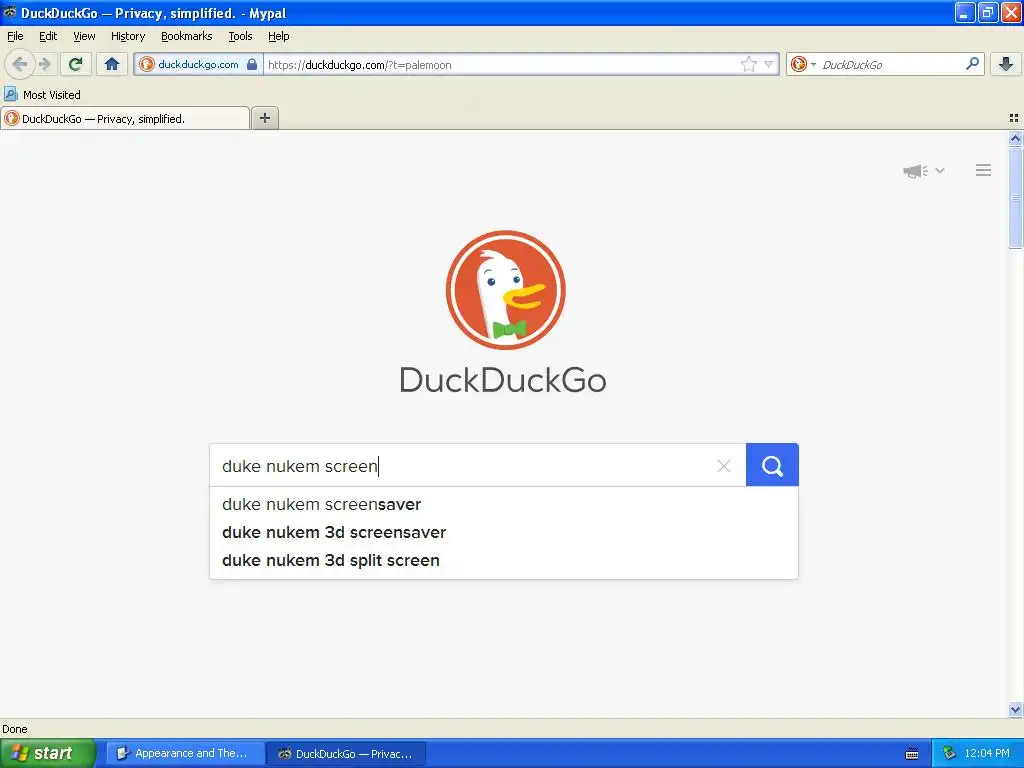Clear the search query with X

point(724,466)
